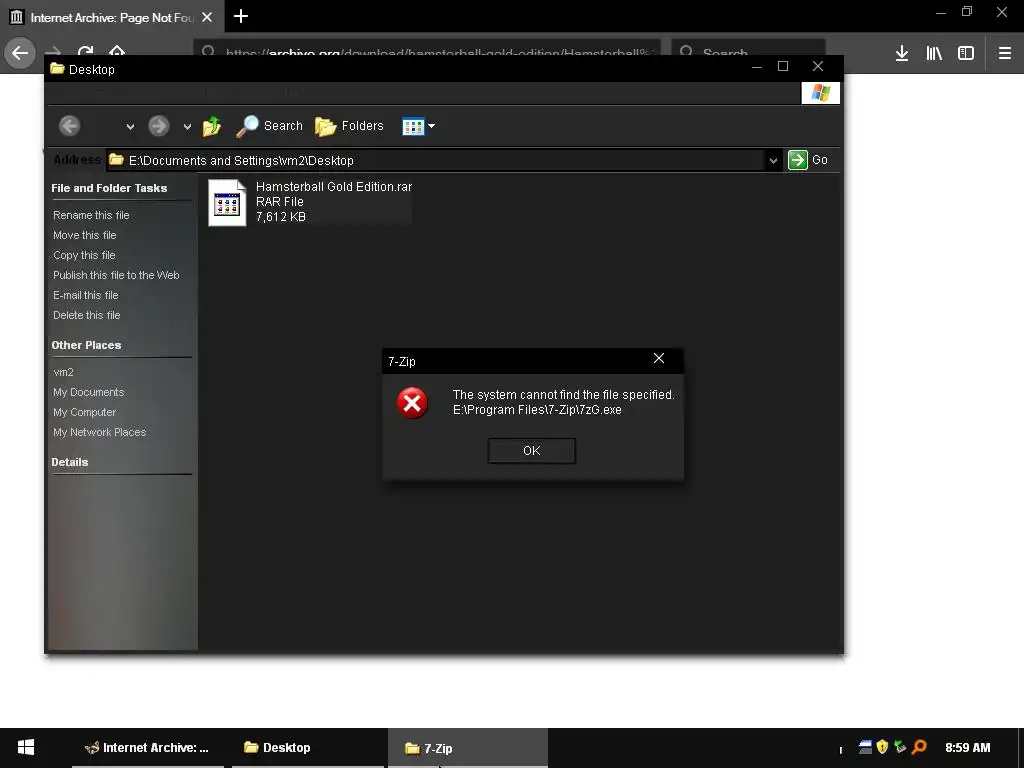
Task: Minimize the Desktop Explorer window
Action: click(756, 67)
